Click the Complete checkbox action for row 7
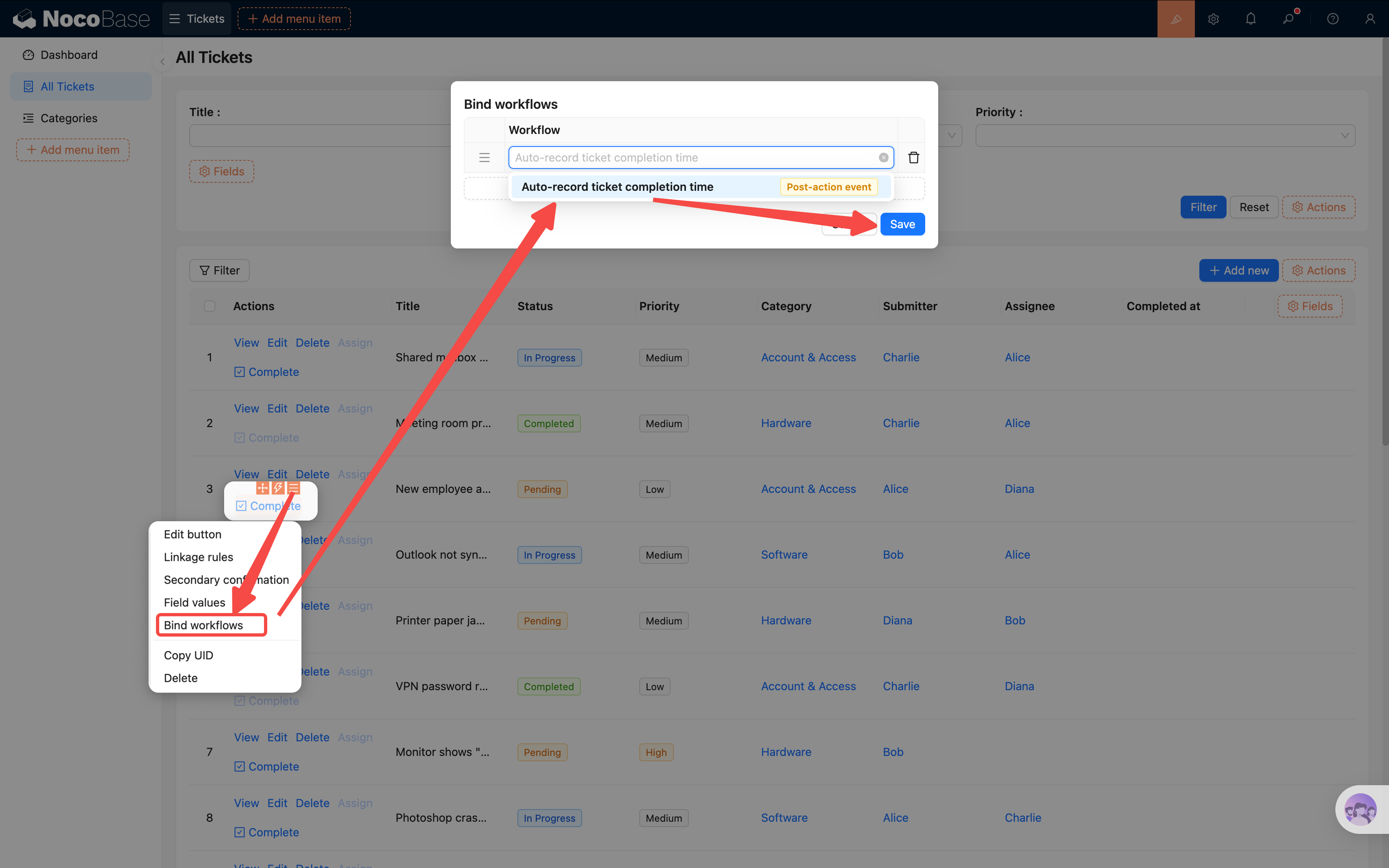The image size is (1389, 868). tap(266, 767)
